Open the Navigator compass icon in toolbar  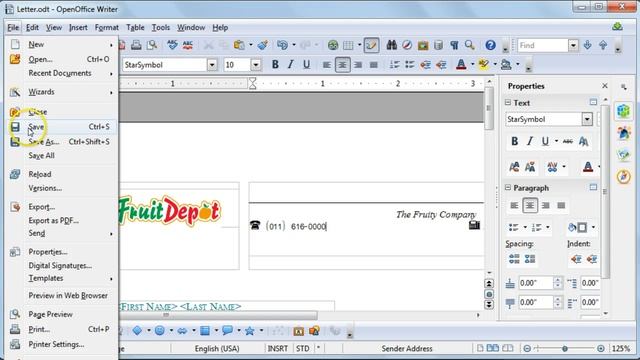[407, 45]
